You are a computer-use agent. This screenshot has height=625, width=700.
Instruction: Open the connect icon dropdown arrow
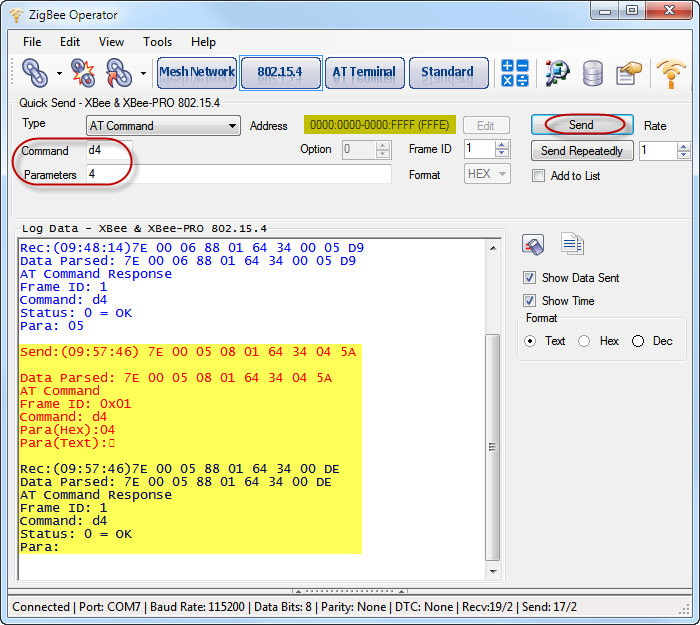pos(59,73)
